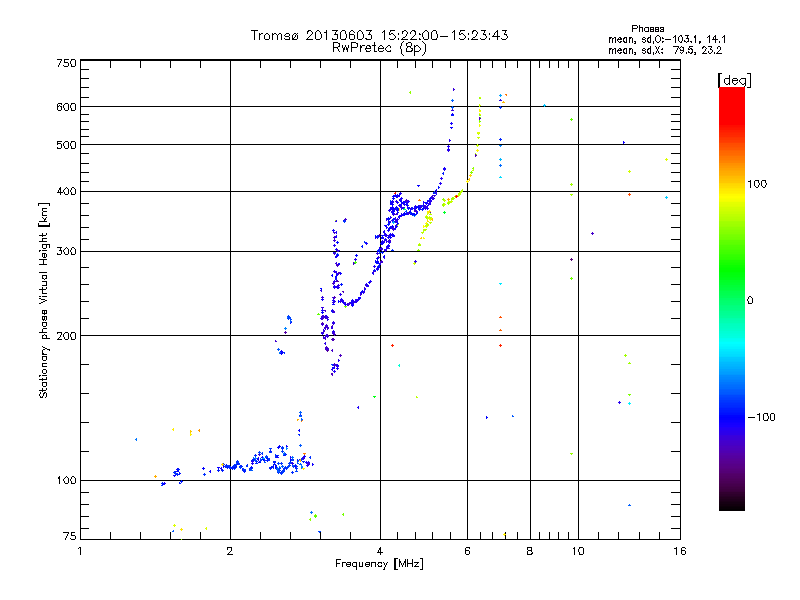Click the Frequency [MHz] axis label

(x=379, y=564)
